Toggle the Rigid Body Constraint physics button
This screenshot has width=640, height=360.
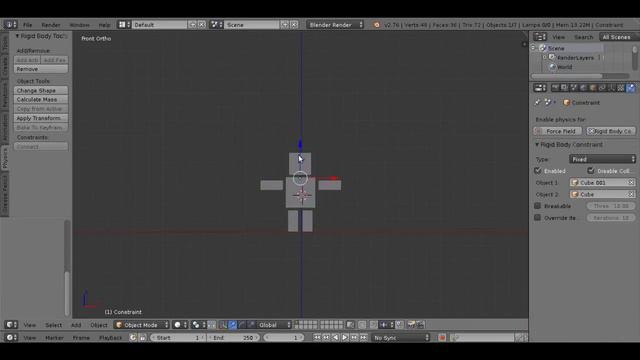tap(611, 131)
